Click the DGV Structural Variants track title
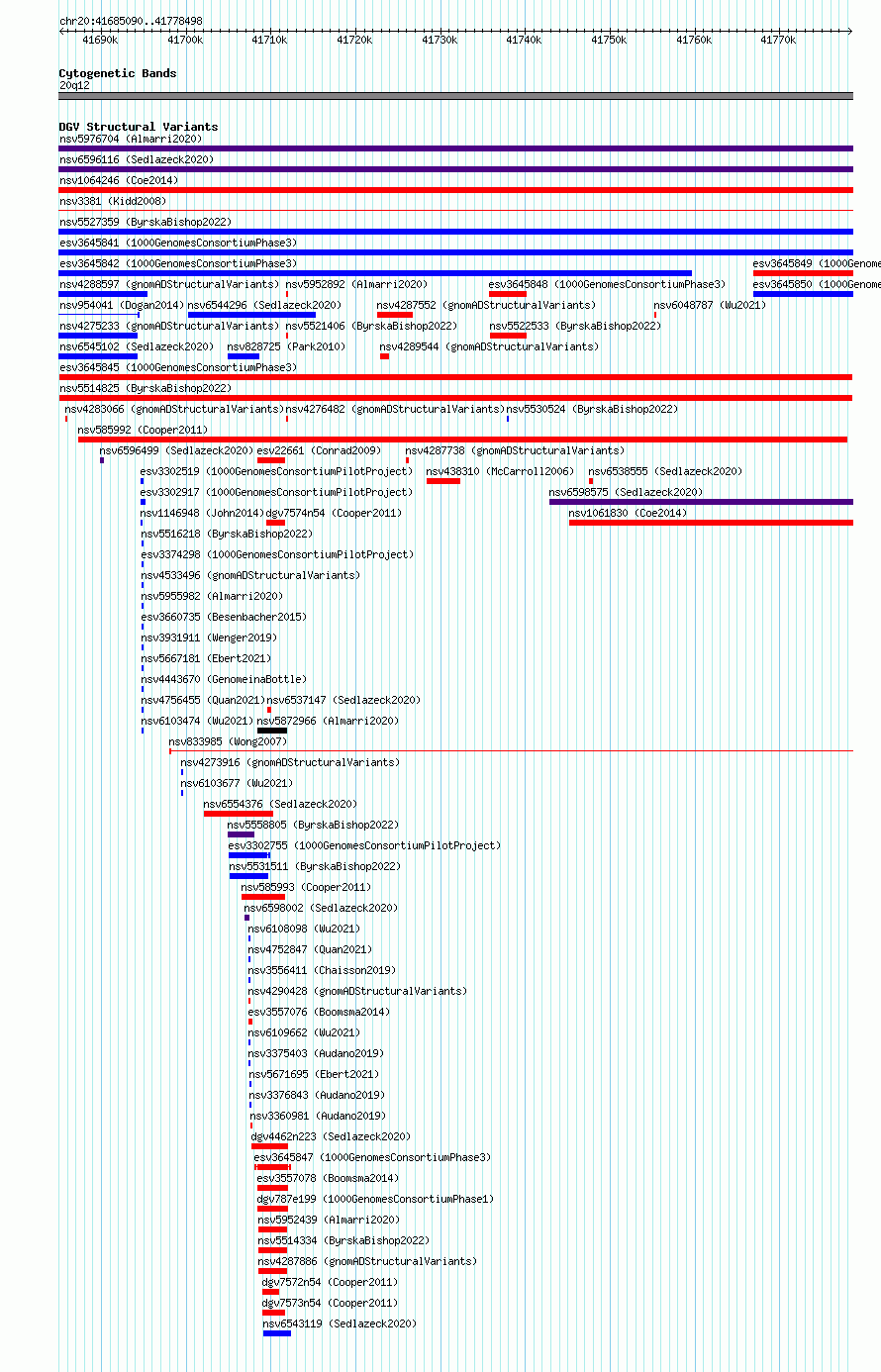Viewport: 881px width, 1372px height. coord(139,127)
